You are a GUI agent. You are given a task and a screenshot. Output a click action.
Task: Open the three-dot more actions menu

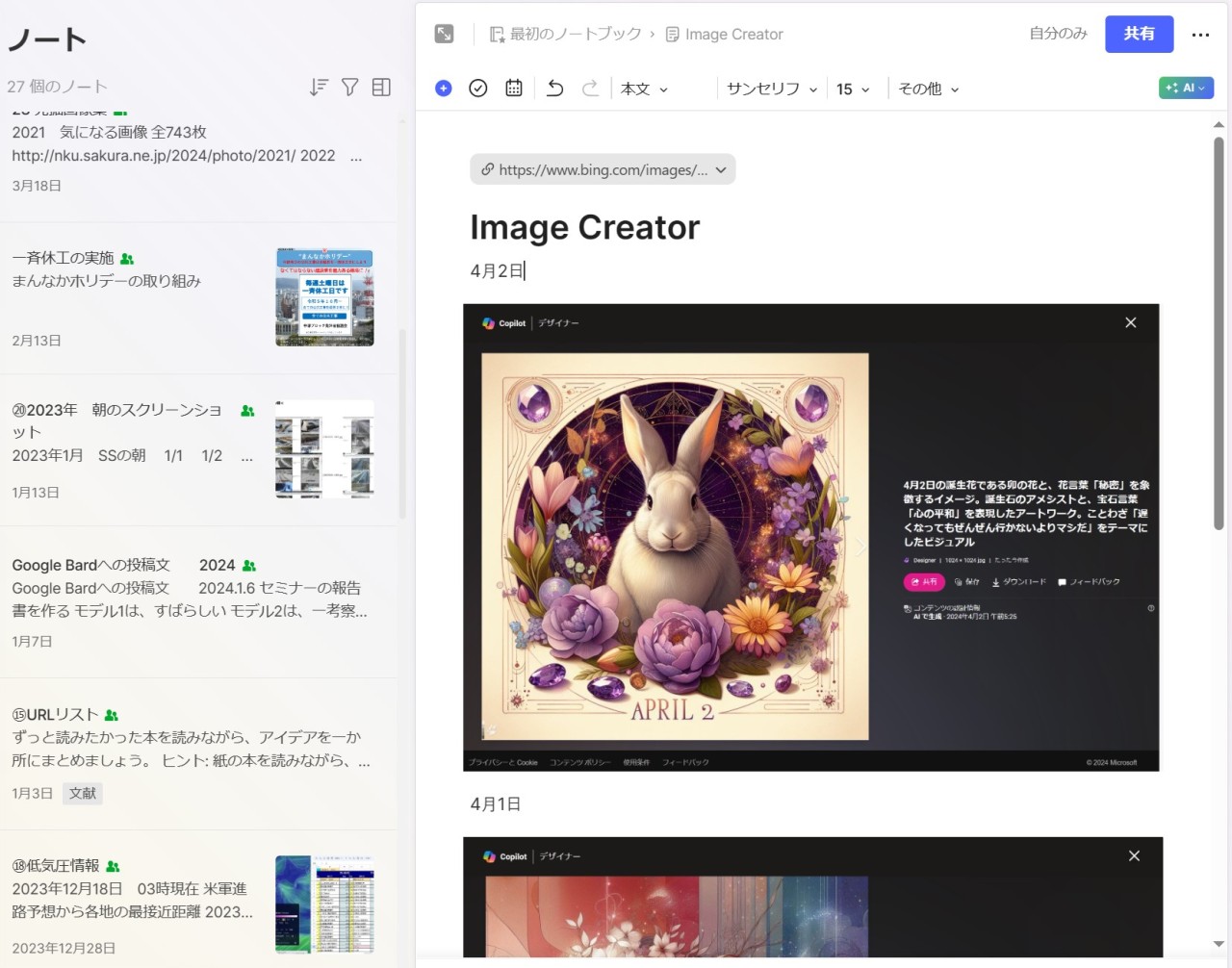point(1200,35)
